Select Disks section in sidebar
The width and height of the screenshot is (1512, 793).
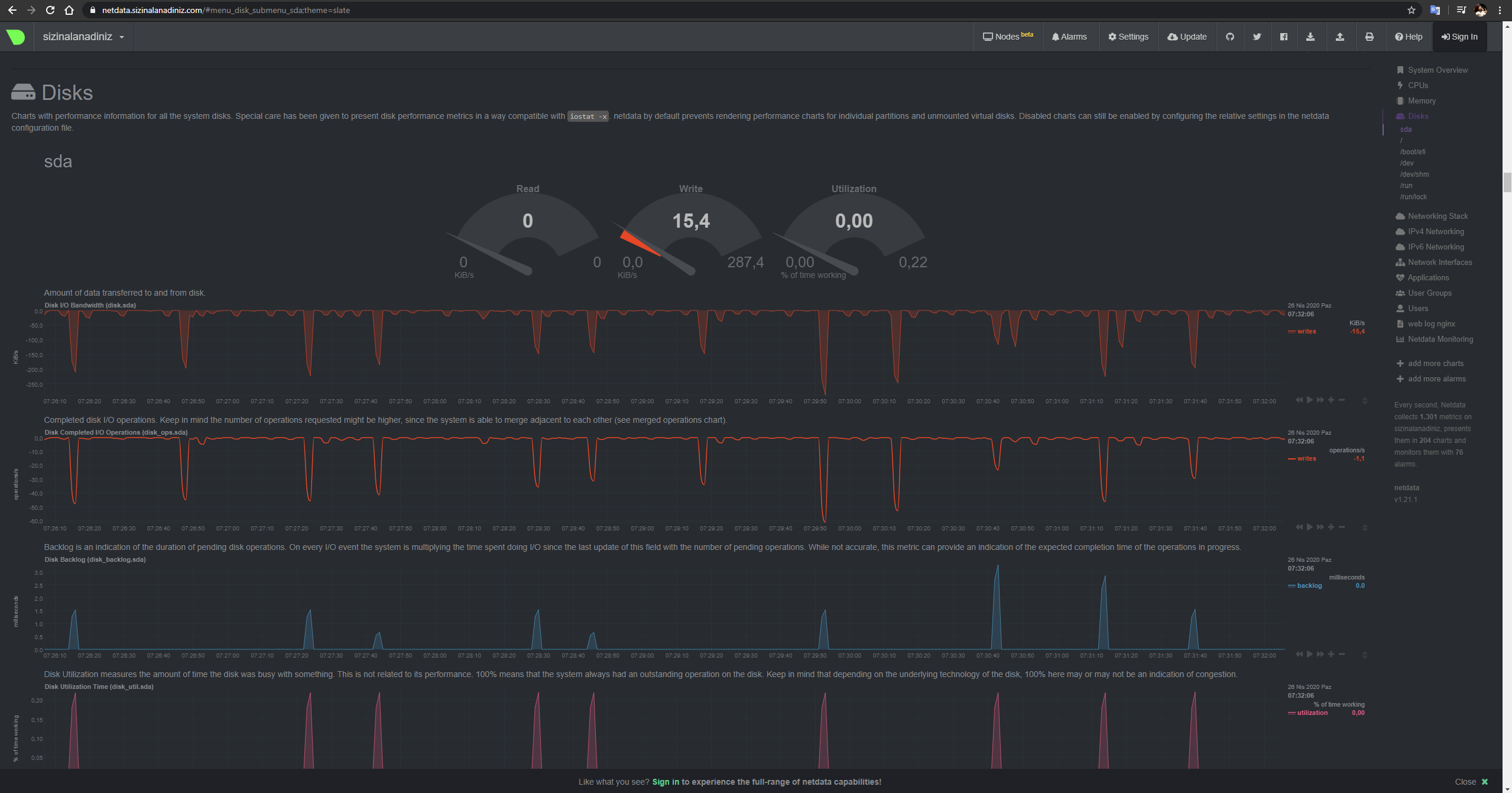1417,116
